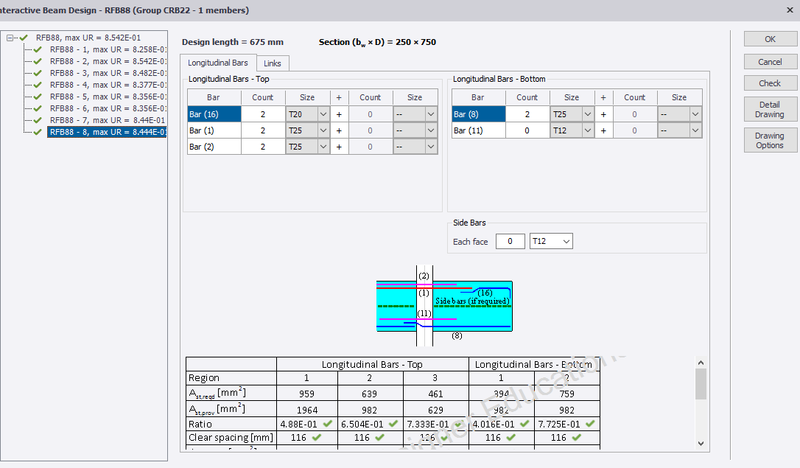This screenshot has width=800, height=468.
Task: Open size dropdown for top Bar (16)
Action: (x=323, y=114)
